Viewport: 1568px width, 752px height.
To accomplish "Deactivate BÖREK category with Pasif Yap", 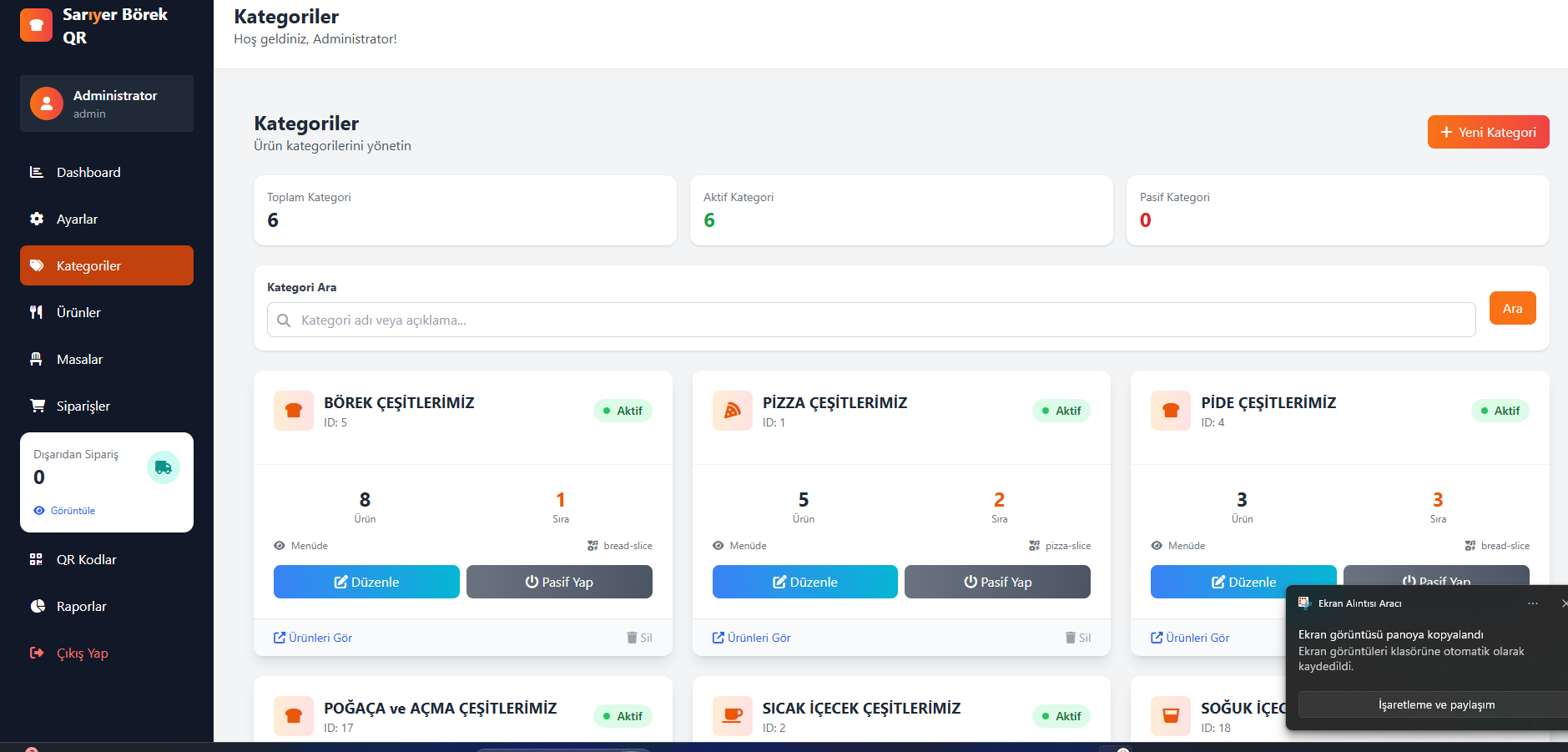I will coord(559,582).
